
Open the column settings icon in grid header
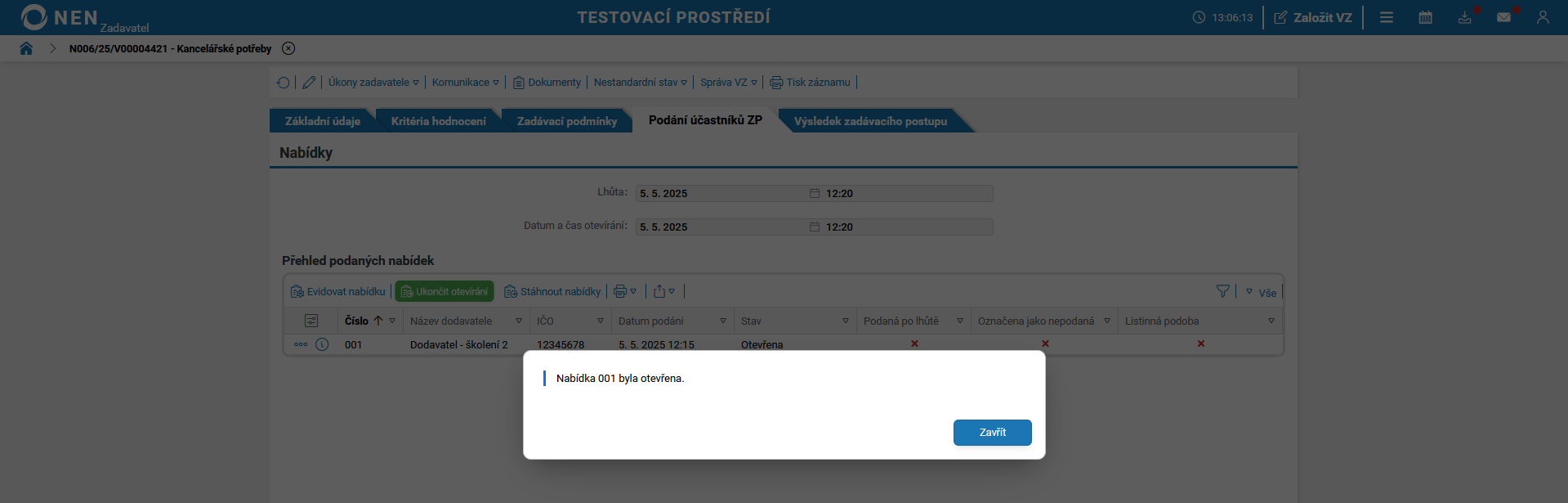click(311, 321)
